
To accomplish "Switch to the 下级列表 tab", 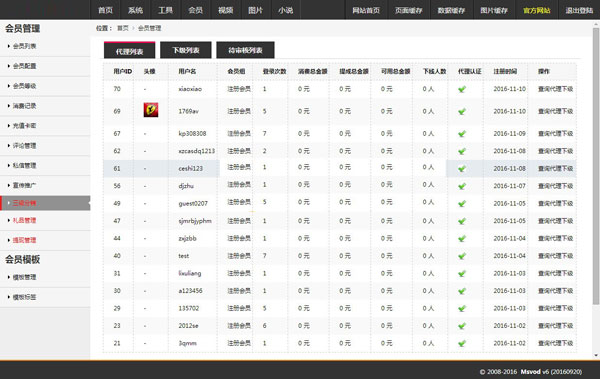I will point(186,50).
